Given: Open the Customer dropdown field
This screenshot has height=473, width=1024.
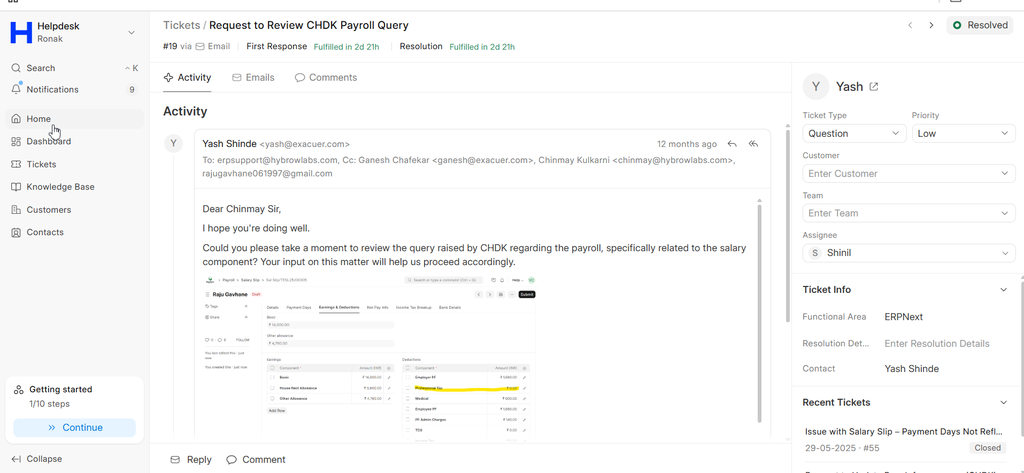Looking at the screenshot, I should tap(908, 174).
